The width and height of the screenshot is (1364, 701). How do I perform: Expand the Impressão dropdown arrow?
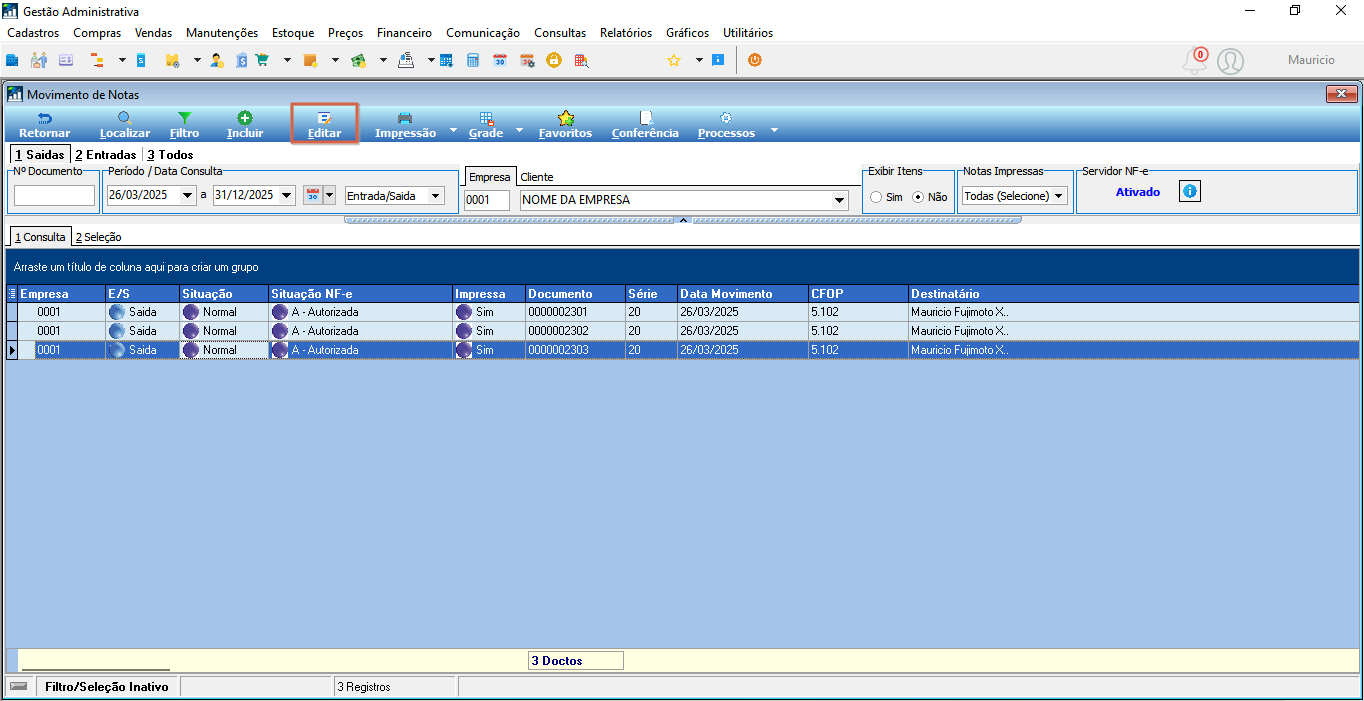[453, 130]
